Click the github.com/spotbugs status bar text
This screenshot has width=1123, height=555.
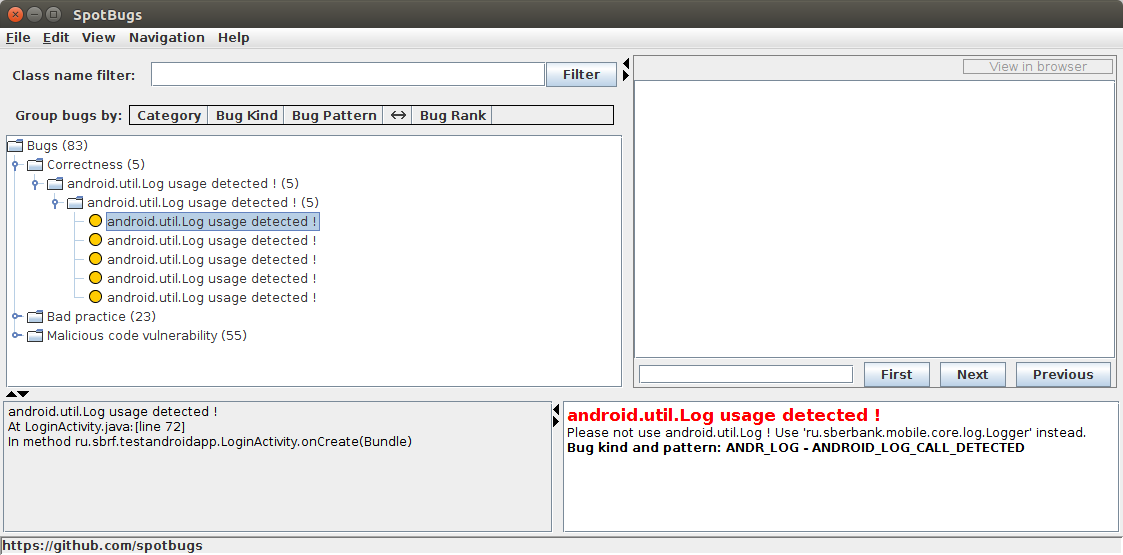102,546
